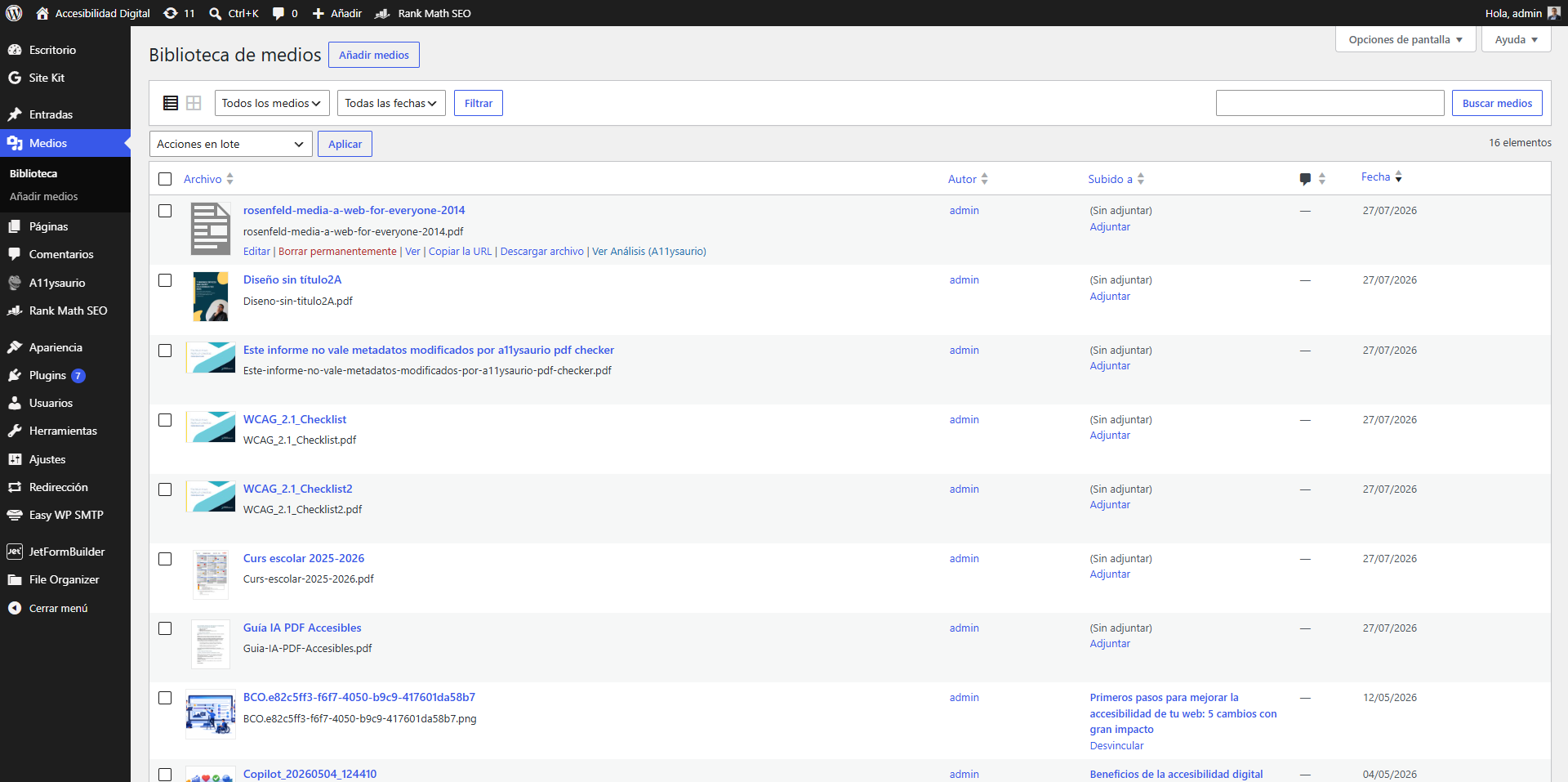The height and width of the screenshot is (782, 1568).
Task: Open Ajustes in the sidebar
Action: pyautogui.click(x=65, y=459)
